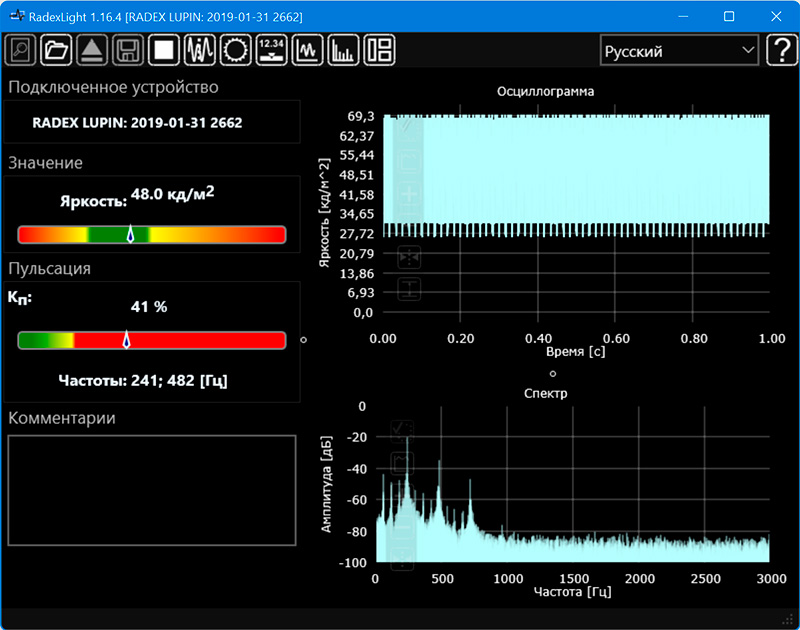Image resolution: width=800 pixels, height=630 pixels.
Task: Show the spectrum bar chart icon
Action: [343, 50]
